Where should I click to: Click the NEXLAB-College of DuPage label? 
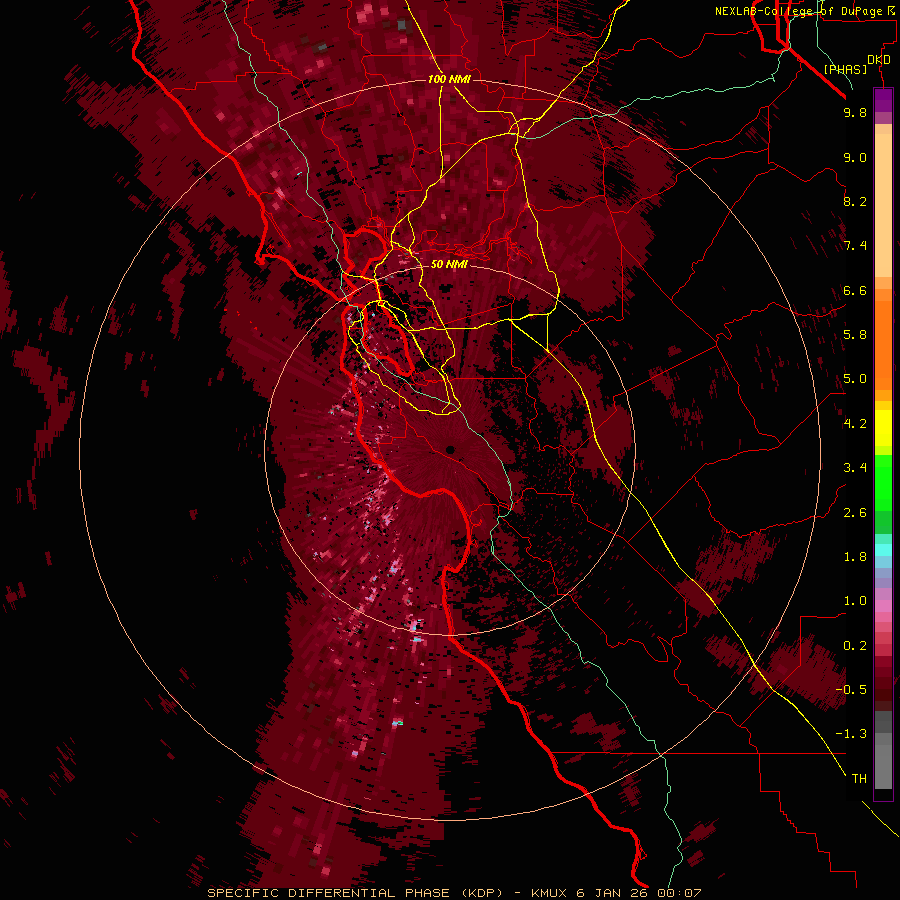[x=804, y=11]
